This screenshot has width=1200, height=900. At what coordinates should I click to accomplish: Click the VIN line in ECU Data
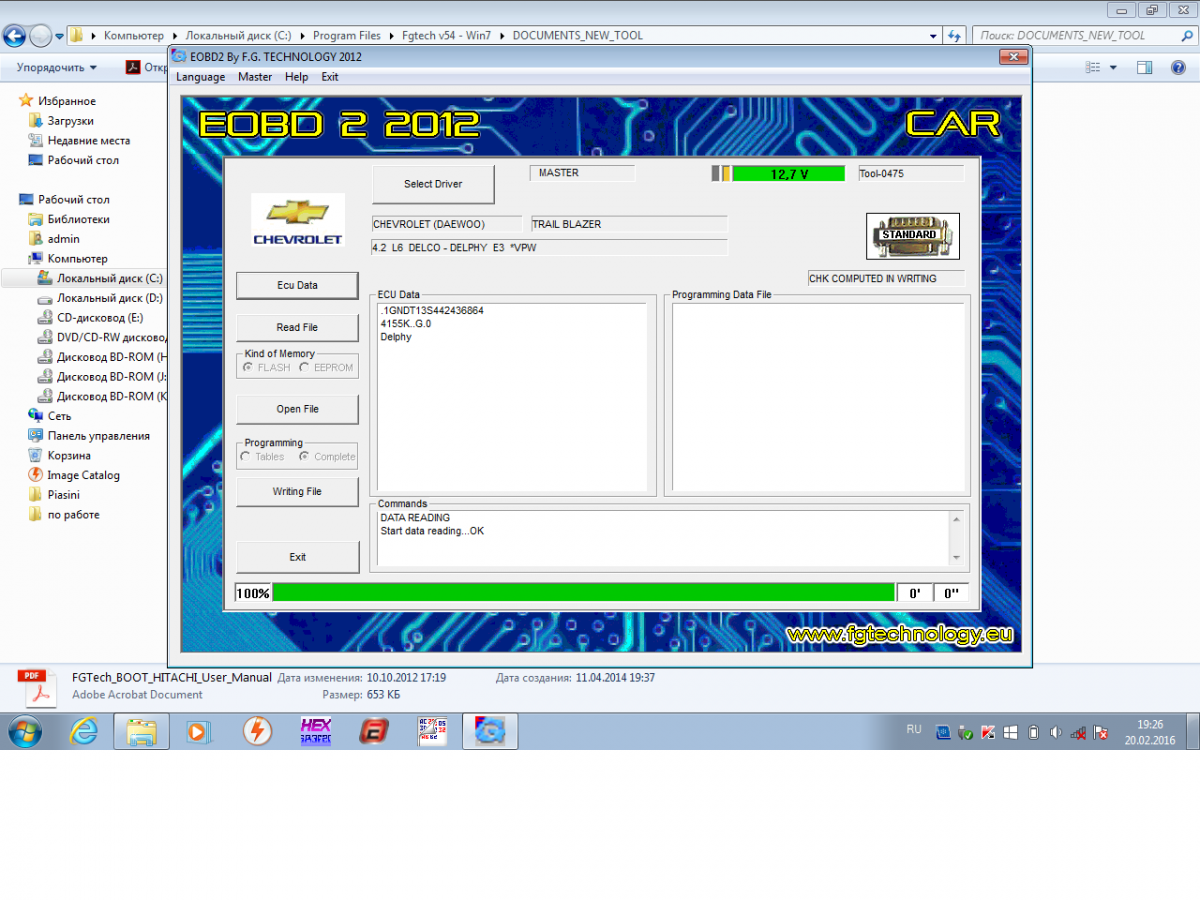coord(432,311)
